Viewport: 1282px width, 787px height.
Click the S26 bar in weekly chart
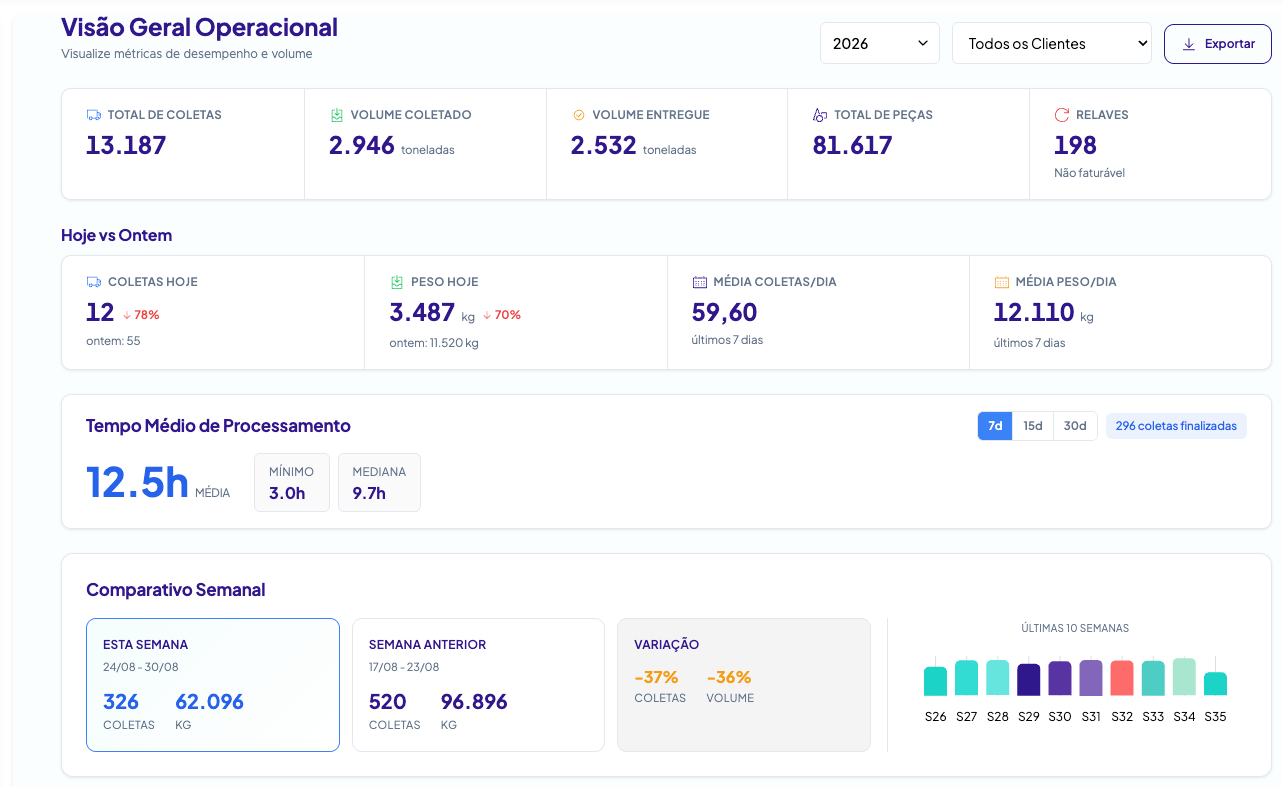click(935, 681)
